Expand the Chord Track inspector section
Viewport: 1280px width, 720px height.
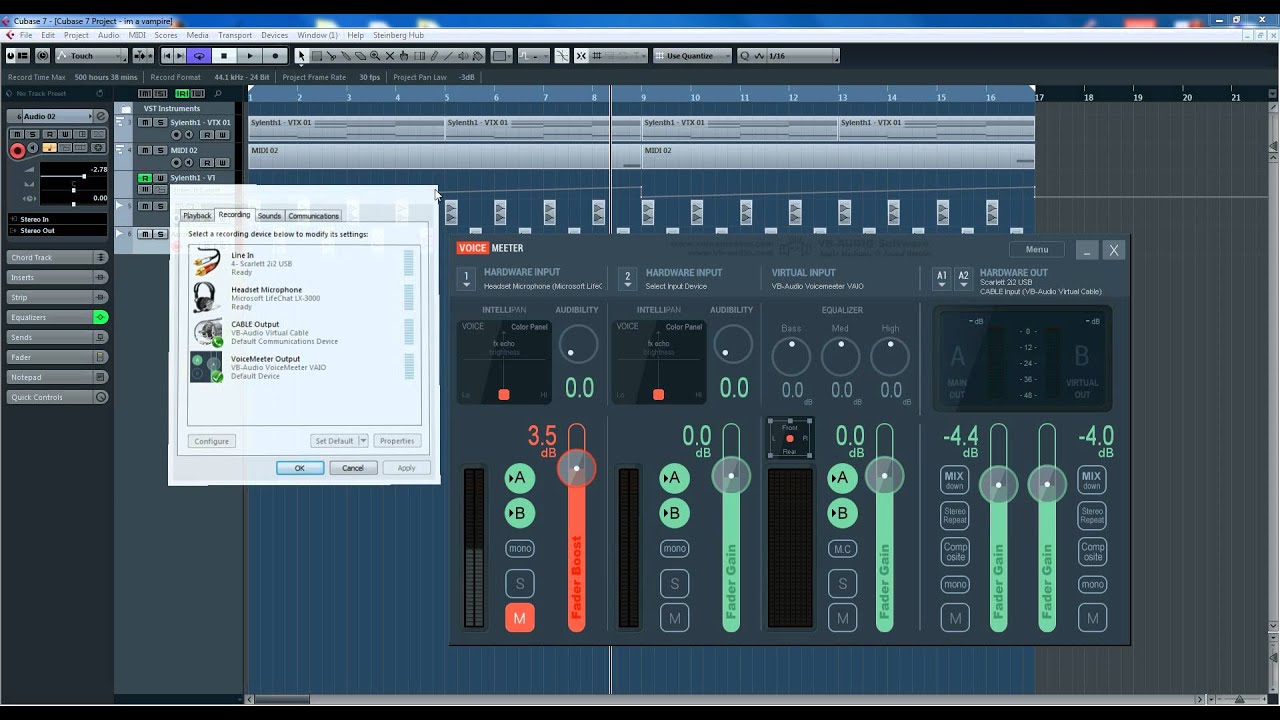[57, 257]
